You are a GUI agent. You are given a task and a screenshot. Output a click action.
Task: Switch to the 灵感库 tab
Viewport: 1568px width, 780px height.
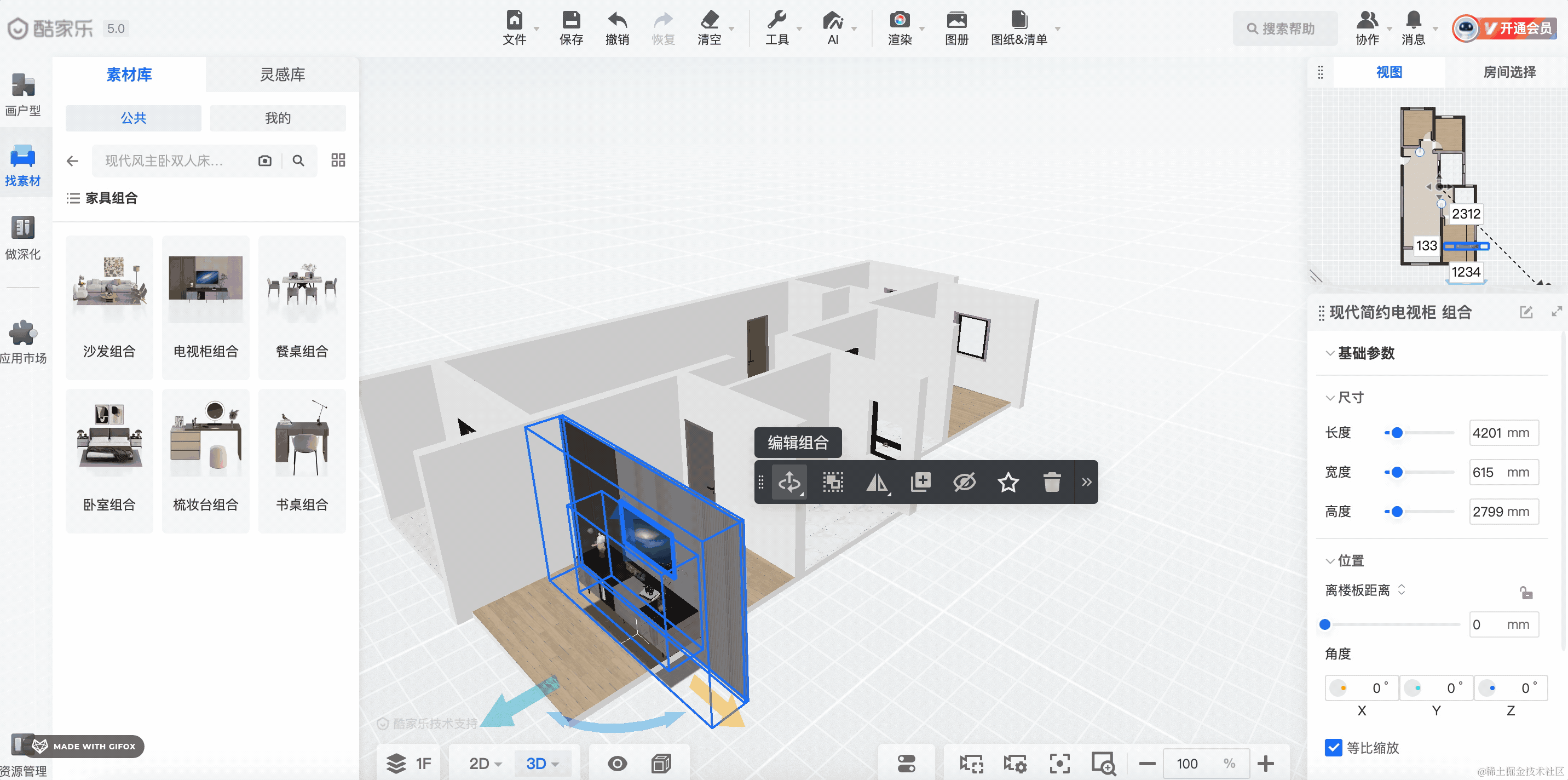click(283, 74)
